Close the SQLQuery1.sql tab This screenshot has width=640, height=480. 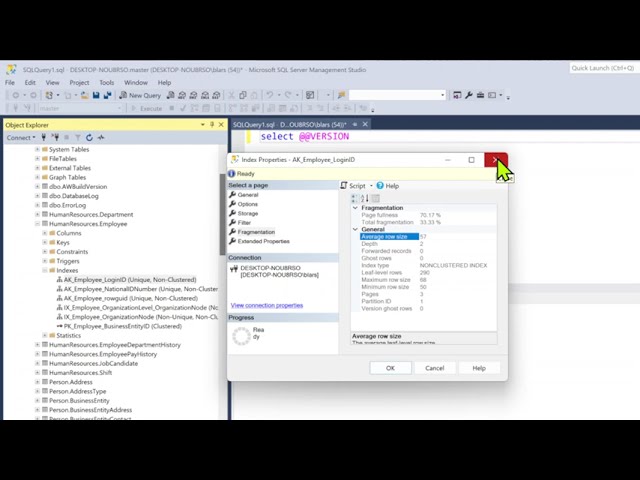365,124
